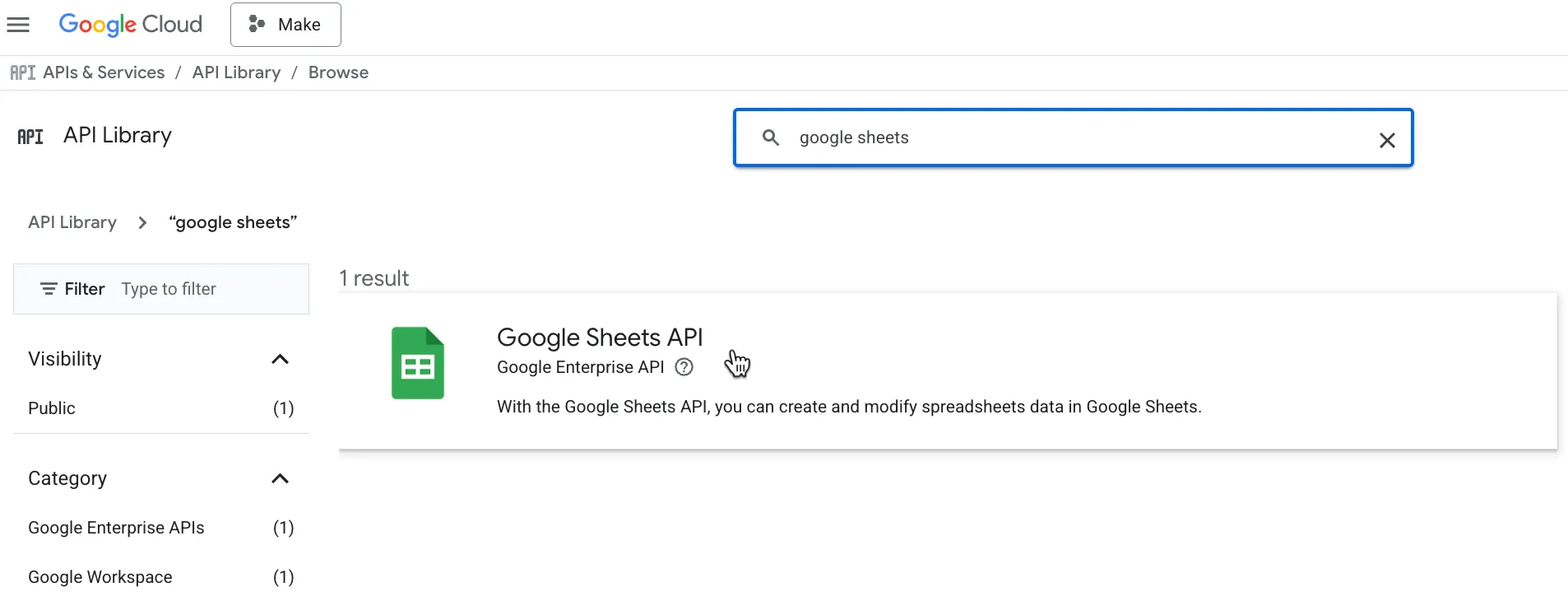Click the Filter lines icon
The width and height of the screenshot is (1568, 601).
click(x=49, y=289)
